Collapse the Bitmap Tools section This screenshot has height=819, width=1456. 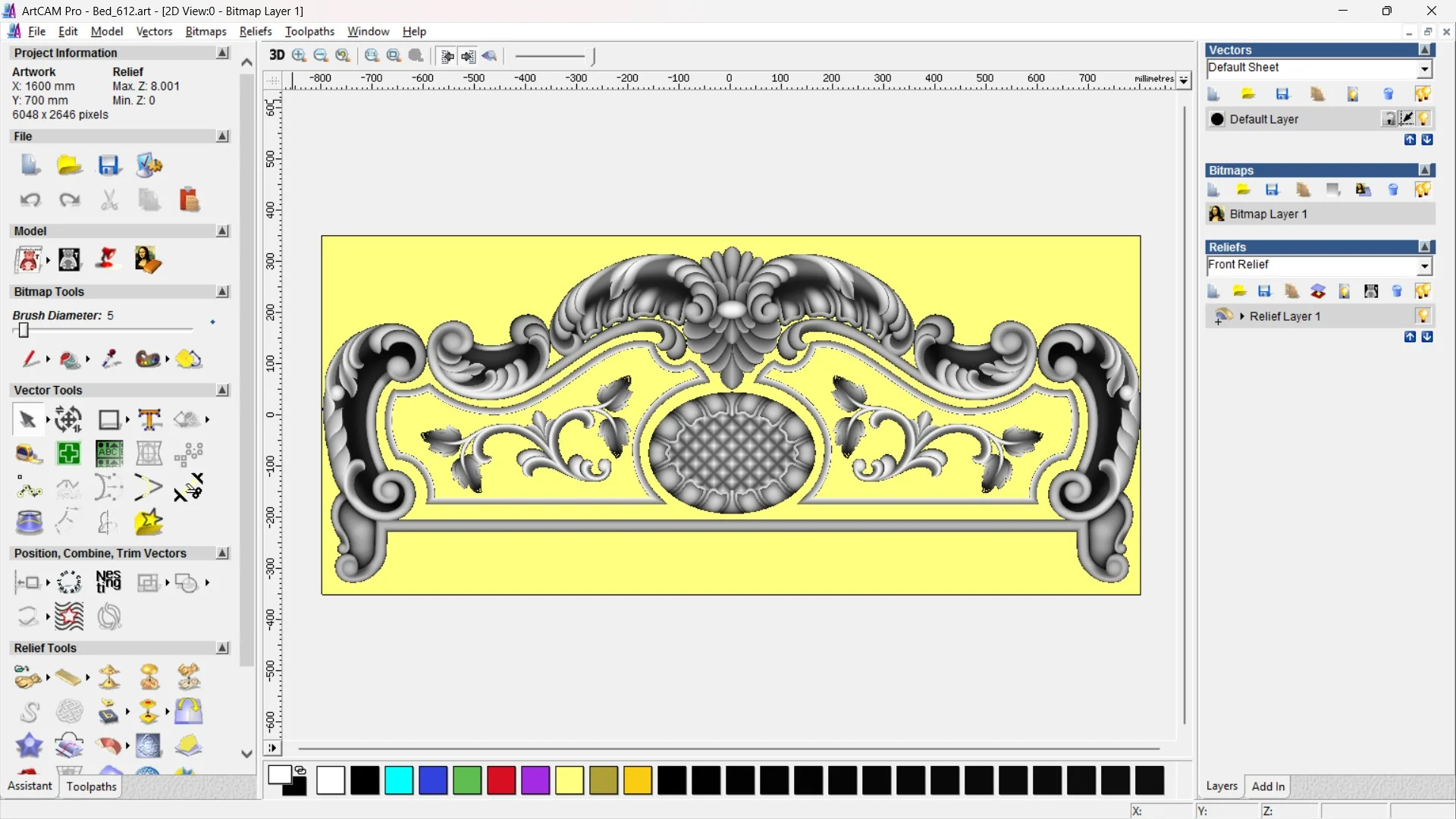[x=222, y=292]
